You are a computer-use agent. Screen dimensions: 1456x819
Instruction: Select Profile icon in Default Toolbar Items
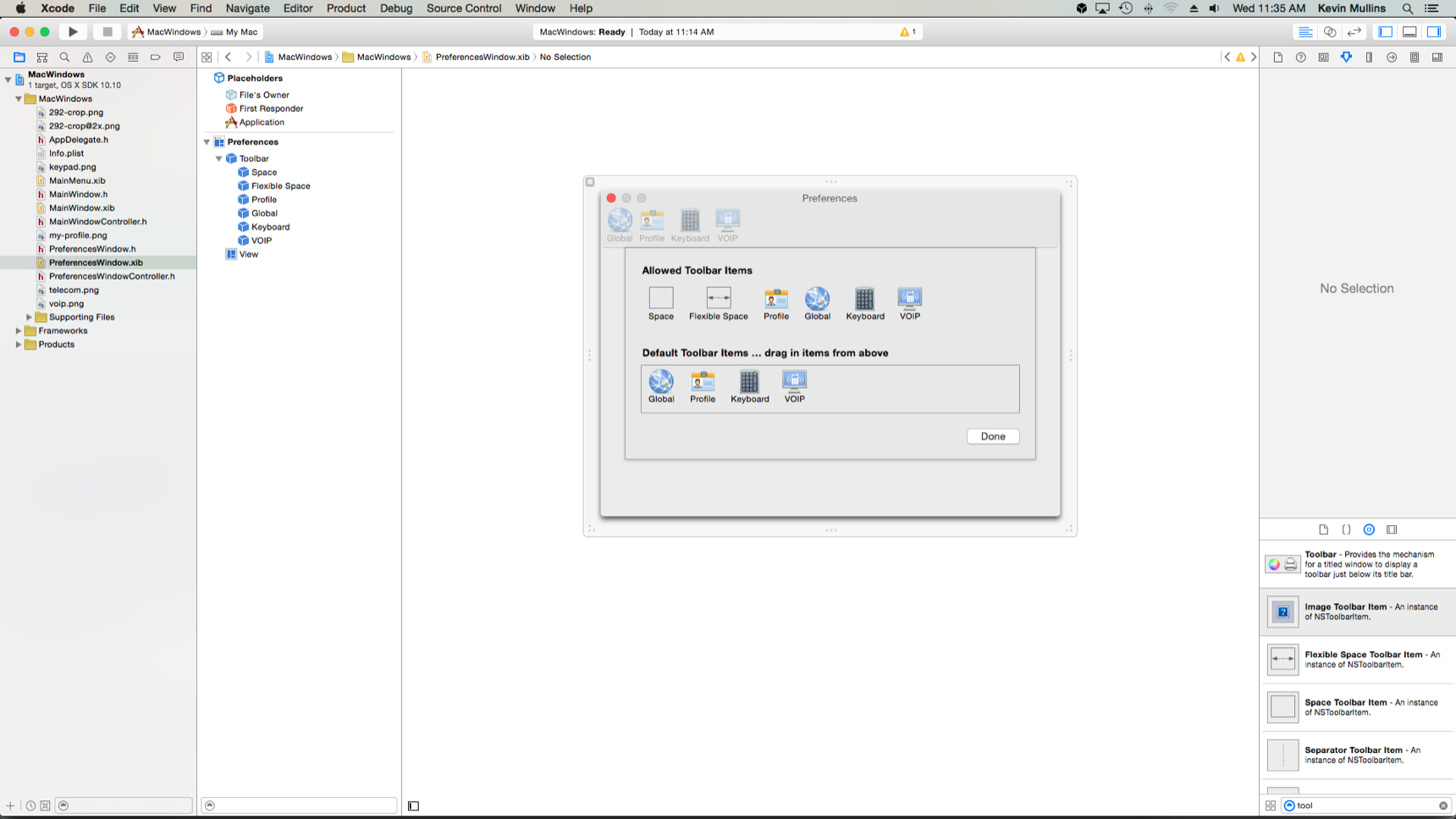pos(703,380)
